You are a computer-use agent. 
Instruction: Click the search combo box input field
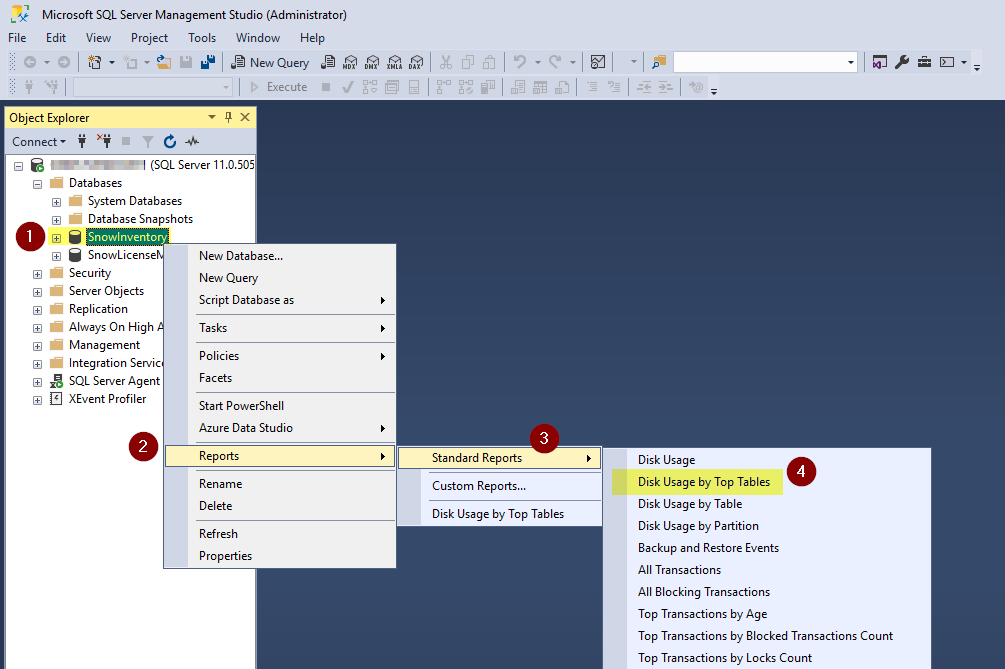click(760, 62)
